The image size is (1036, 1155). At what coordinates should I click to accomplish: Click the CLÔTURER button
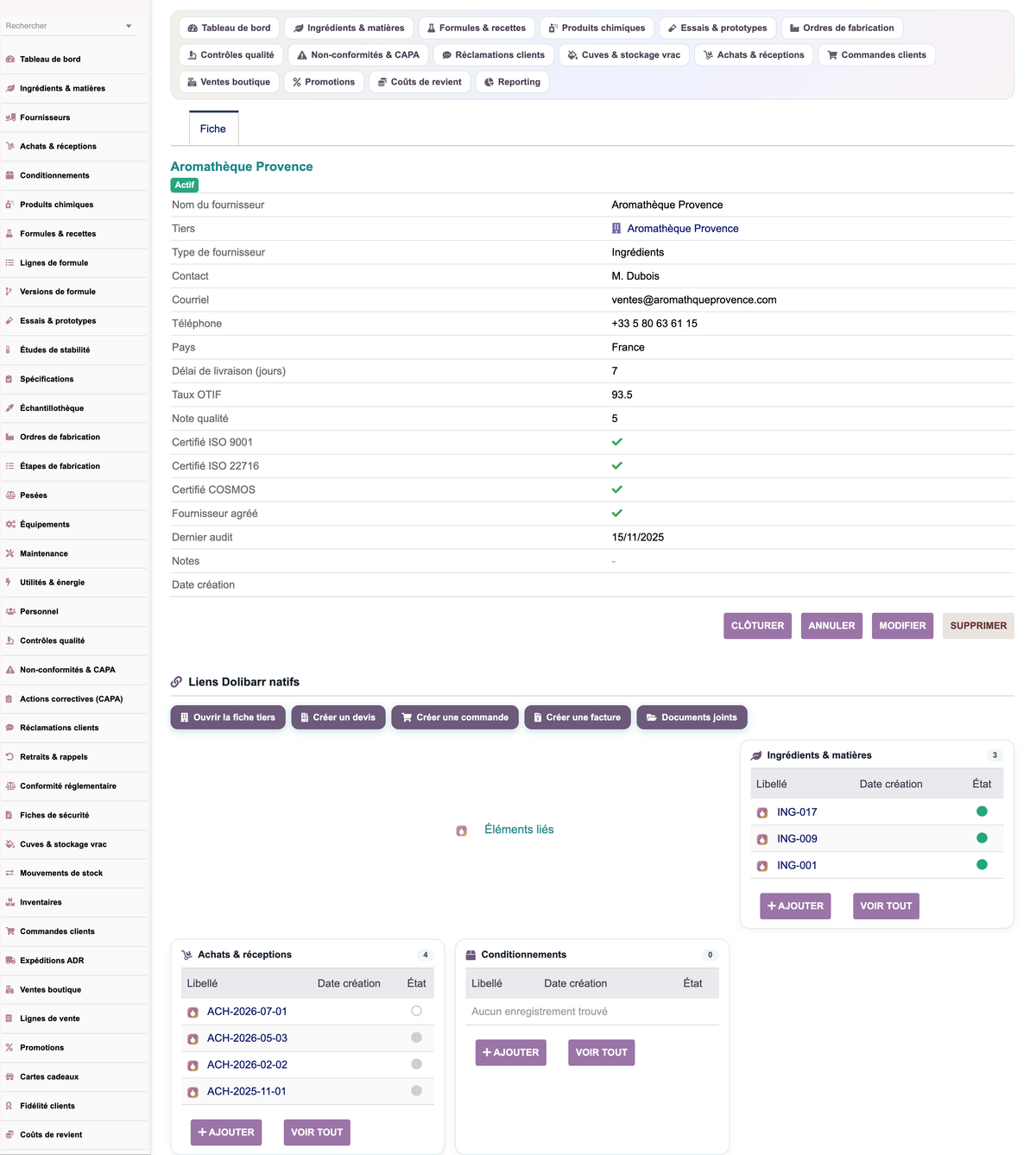[x=758, y=626]
